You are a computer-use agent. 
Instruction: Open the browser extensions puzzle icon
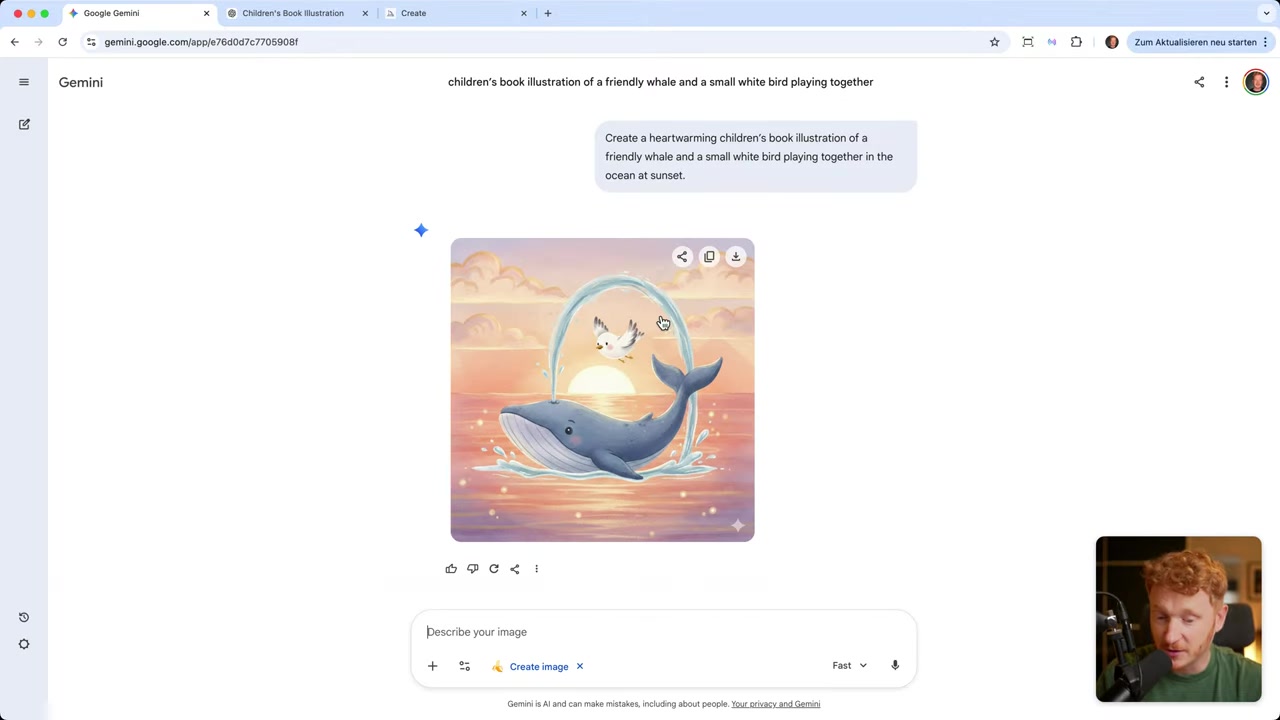(1076, 42)
